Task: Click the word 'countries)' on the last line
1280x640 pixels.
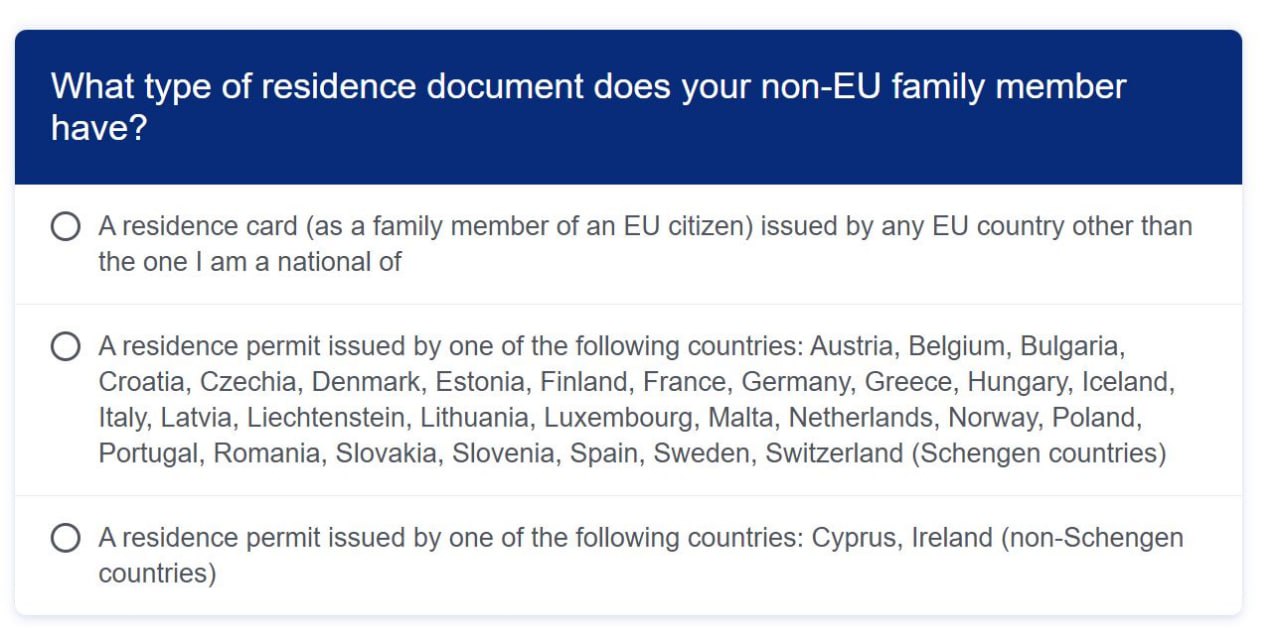Action: point(157,574)
